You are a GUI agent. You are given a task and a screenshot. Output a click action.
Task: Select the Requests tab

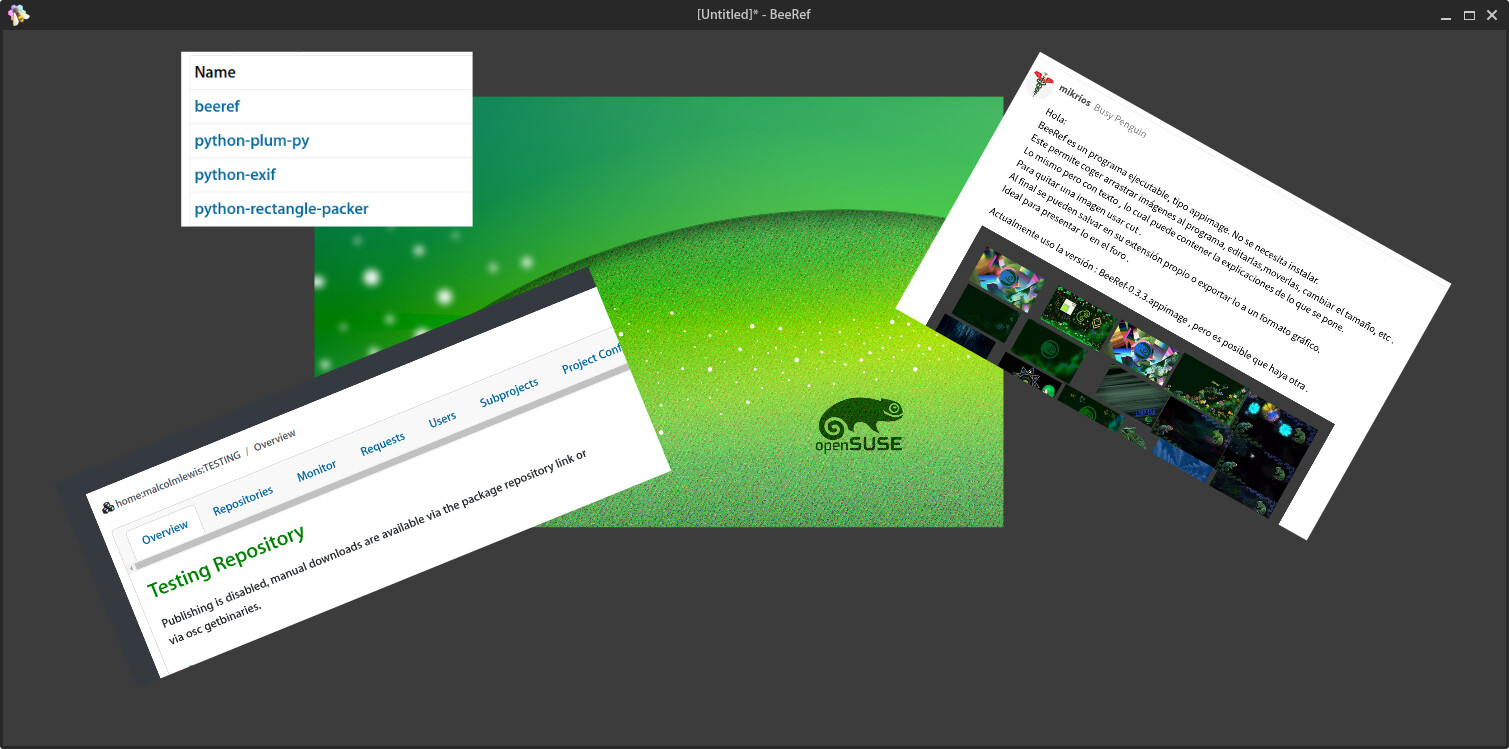383,444
